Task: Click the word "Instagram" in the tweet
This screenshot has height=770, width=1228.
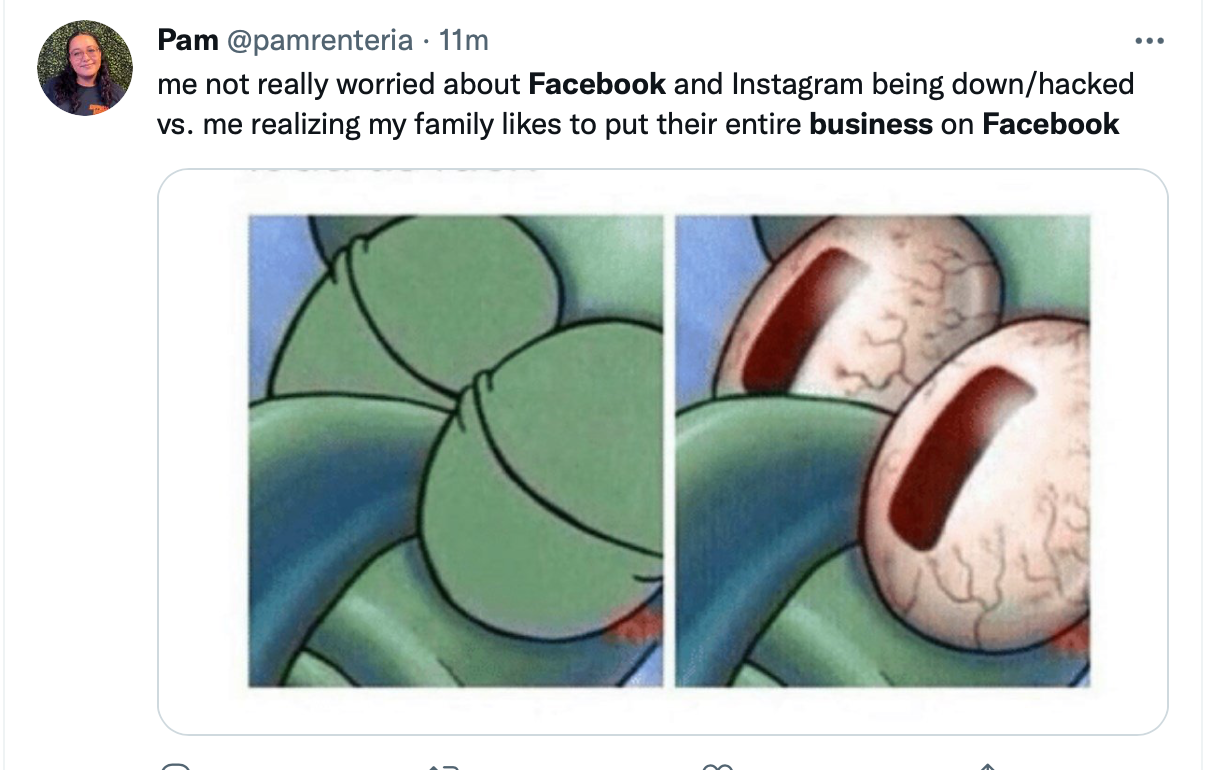Action: (x=791, y=83)
